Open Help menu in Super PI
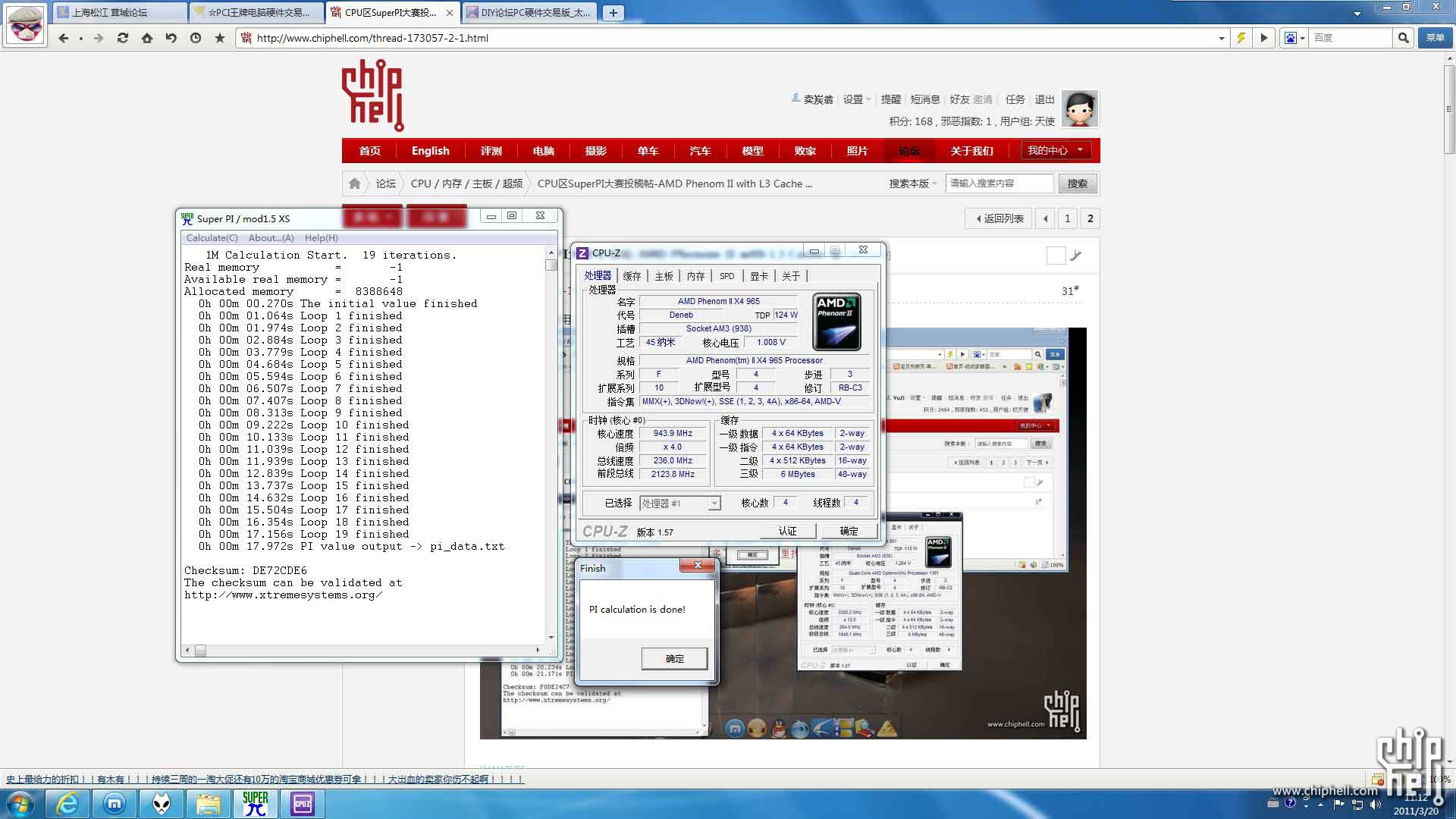 point(322,237)
